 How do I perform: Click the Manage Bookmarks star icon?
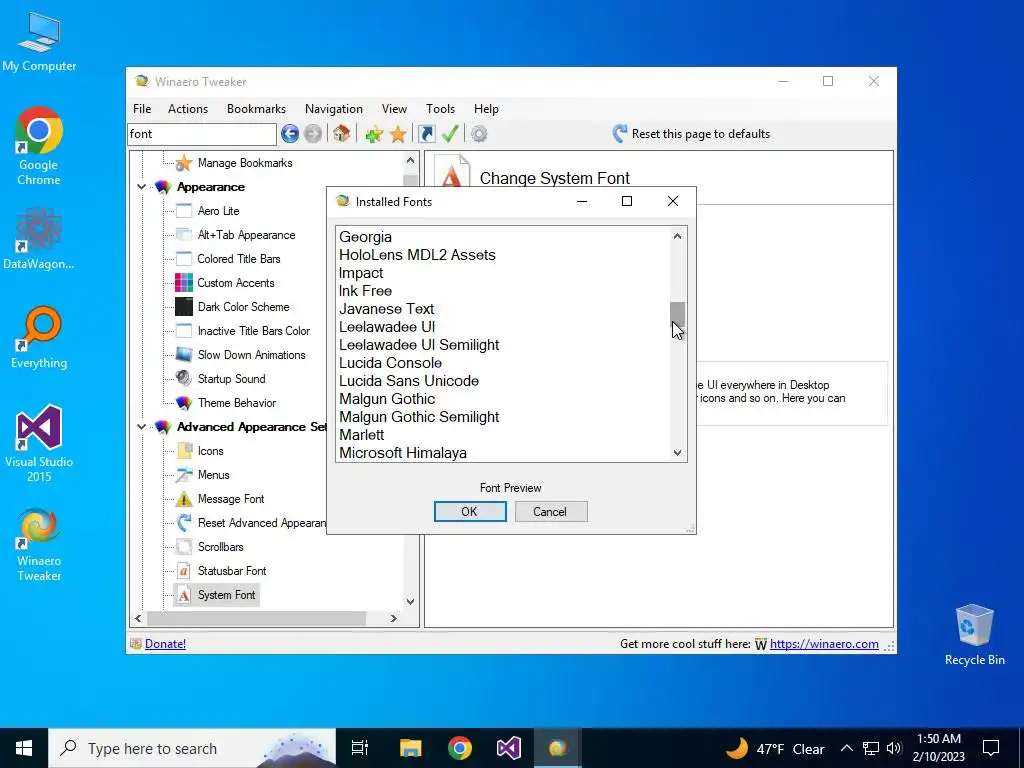(184, 163)
